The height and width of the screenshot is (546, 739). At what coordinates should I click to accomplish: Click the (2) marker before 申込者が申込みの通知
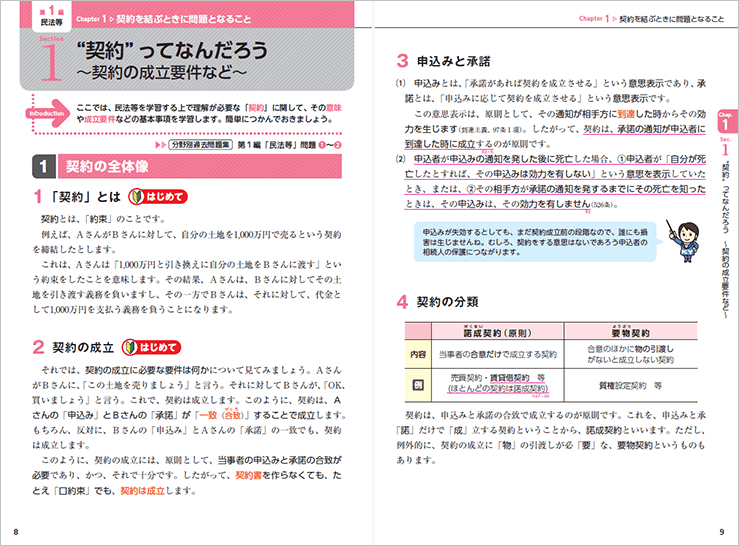click(401, 159)
